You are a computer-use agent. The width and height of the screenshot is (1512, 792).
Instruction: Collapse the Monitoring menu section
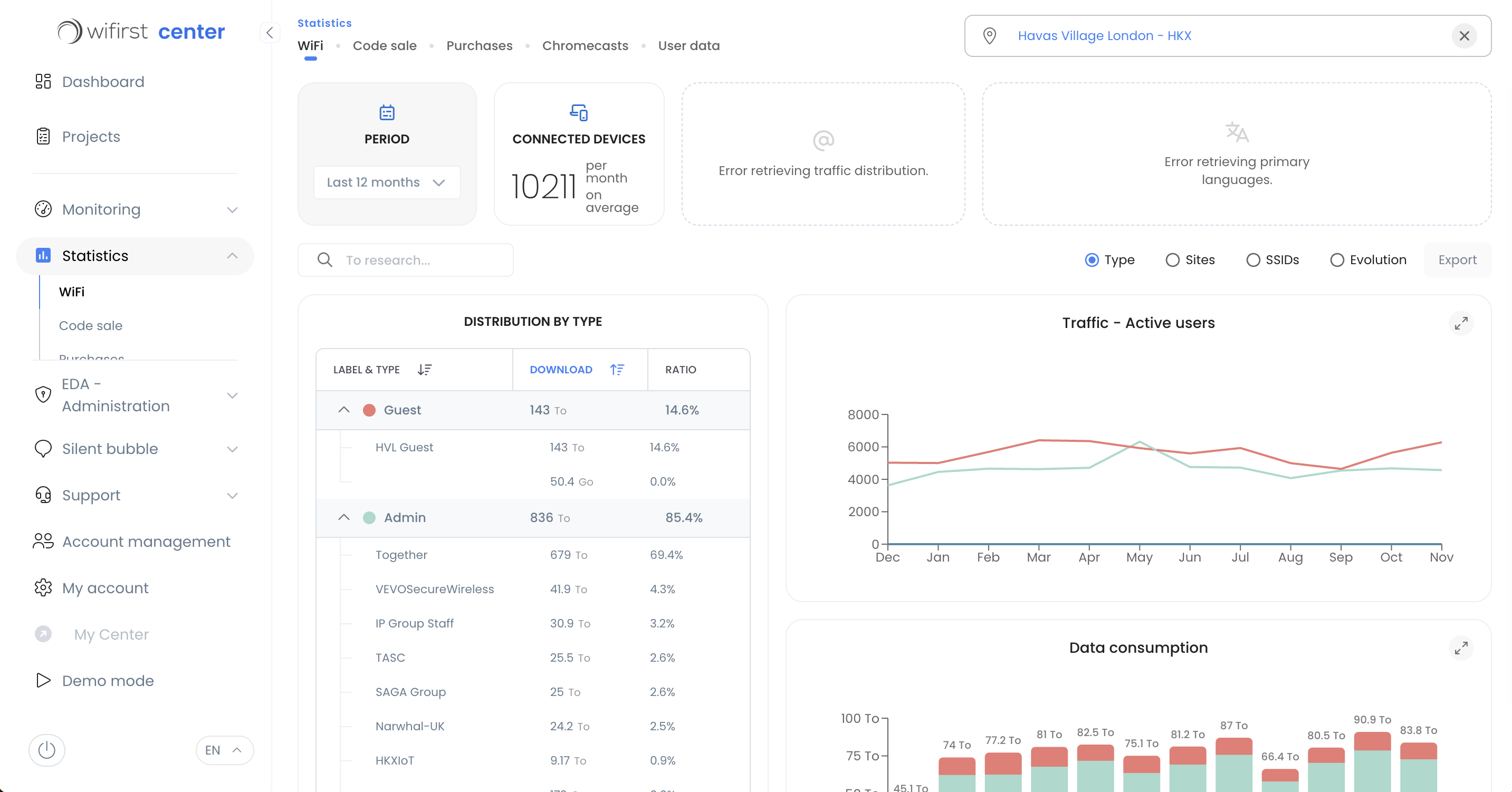click(233, 209)
